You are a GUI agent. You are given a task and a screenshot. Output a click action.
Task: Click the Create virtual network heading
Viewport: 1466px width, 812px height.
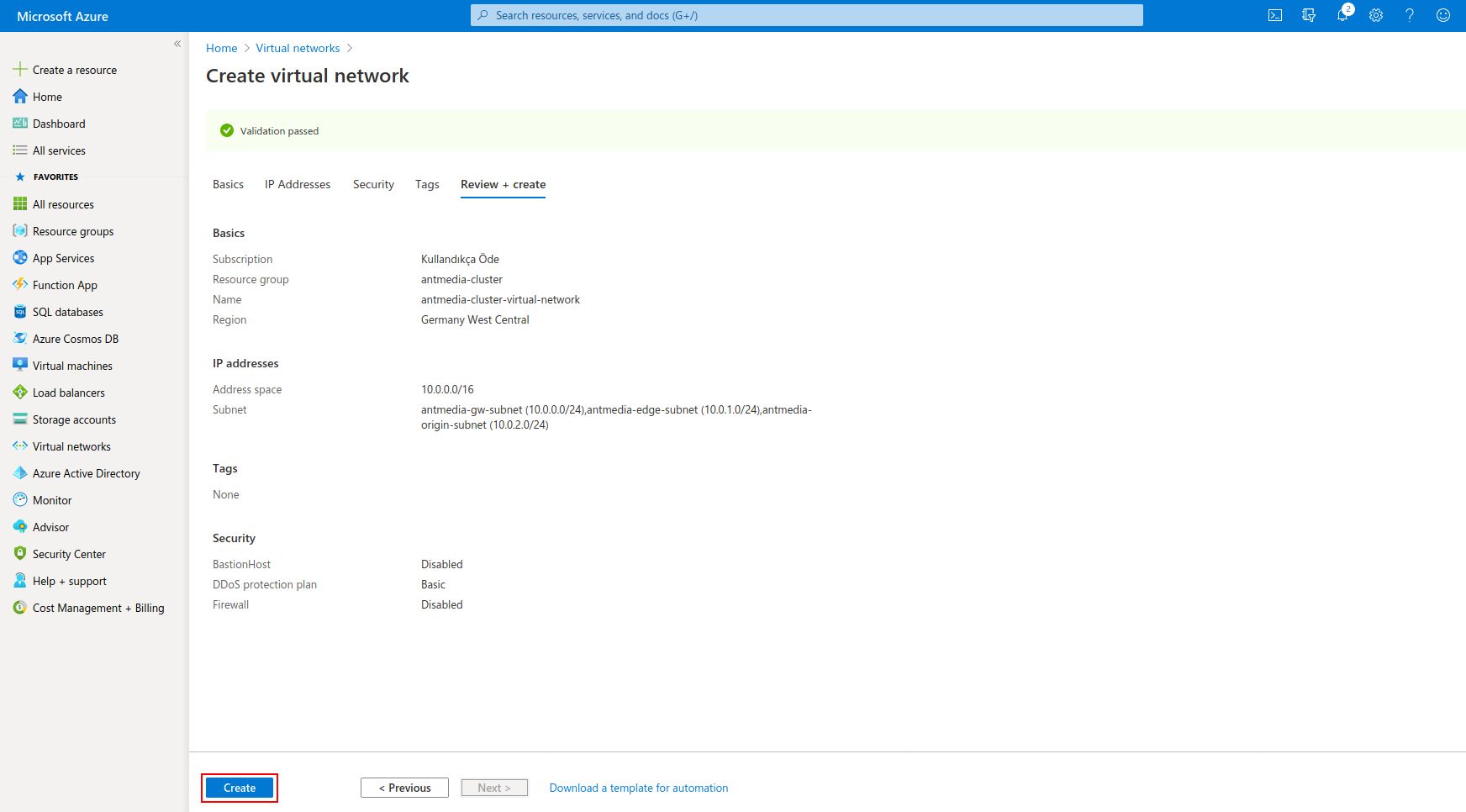(x=308, y=76)
